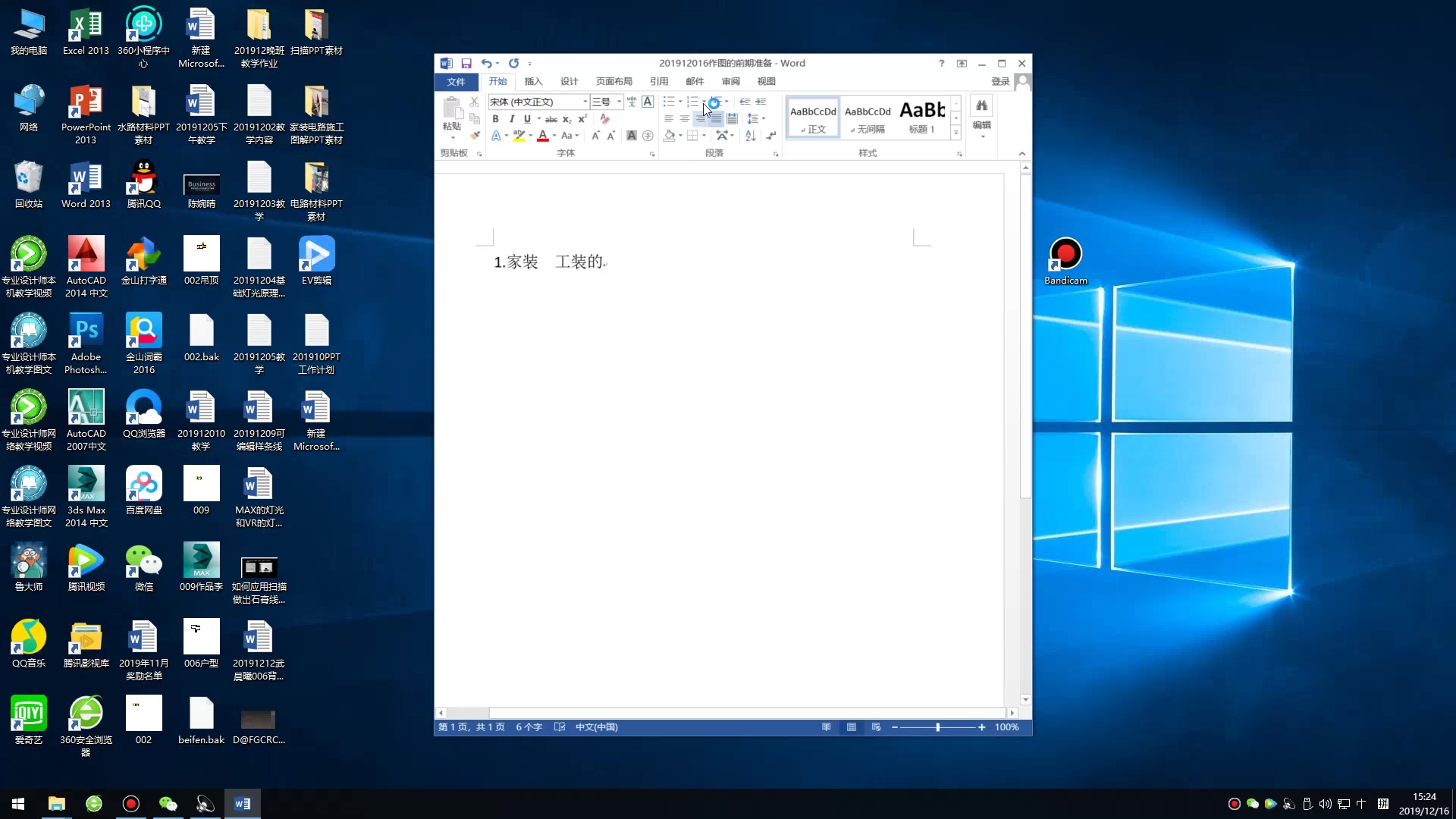Clear all formatting with the eraser icon

click(x=605, y=118)
